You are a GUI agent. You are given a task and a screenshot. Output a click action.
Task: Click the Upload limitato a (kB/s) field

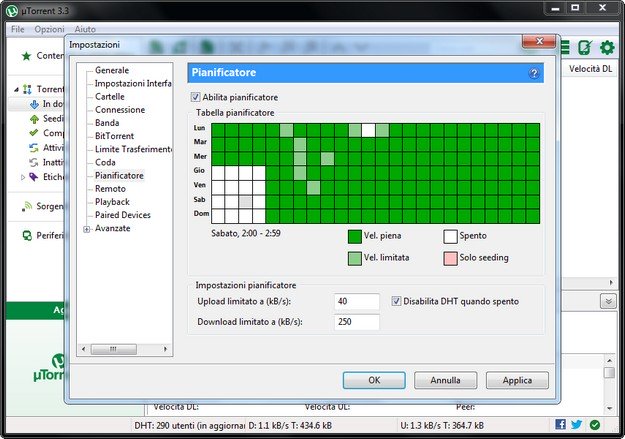click(x=357, y=301)
